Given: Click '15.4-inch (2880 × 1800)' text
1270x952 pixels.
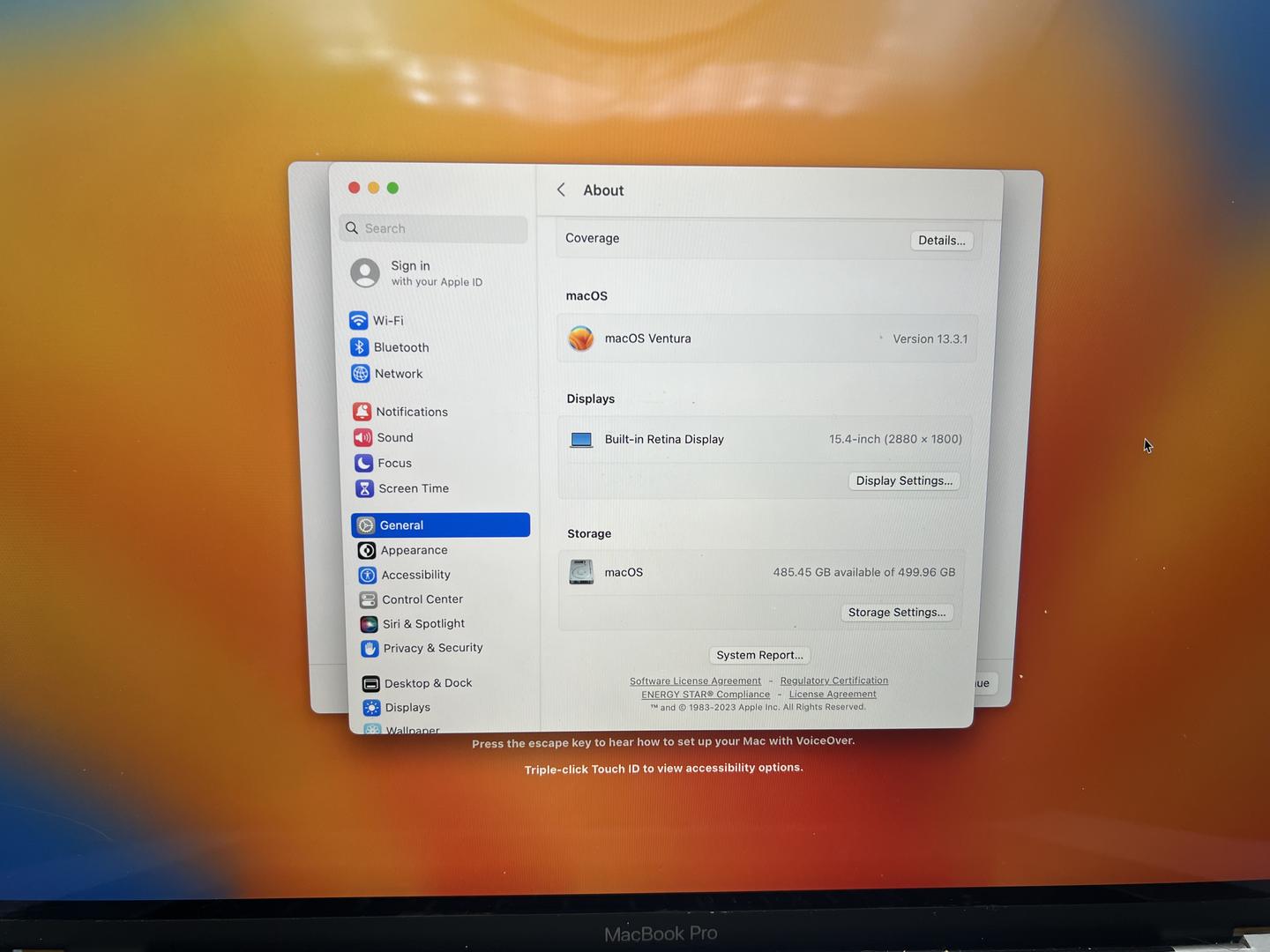Looking at the screenshot, I should point(895,439).
